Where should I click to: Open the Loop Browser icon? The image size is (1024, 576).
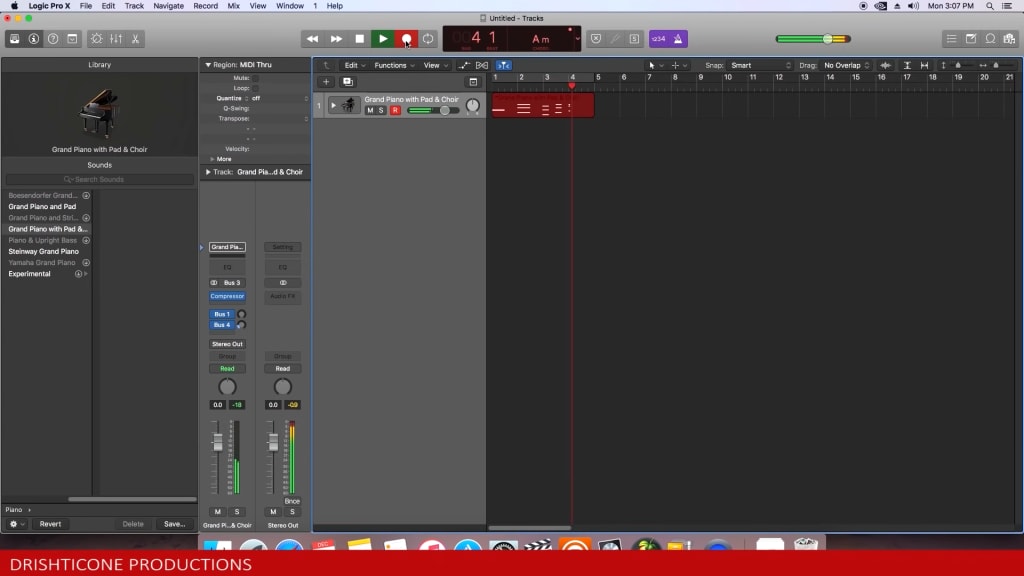pyautogui.click(x=991, y=39)
